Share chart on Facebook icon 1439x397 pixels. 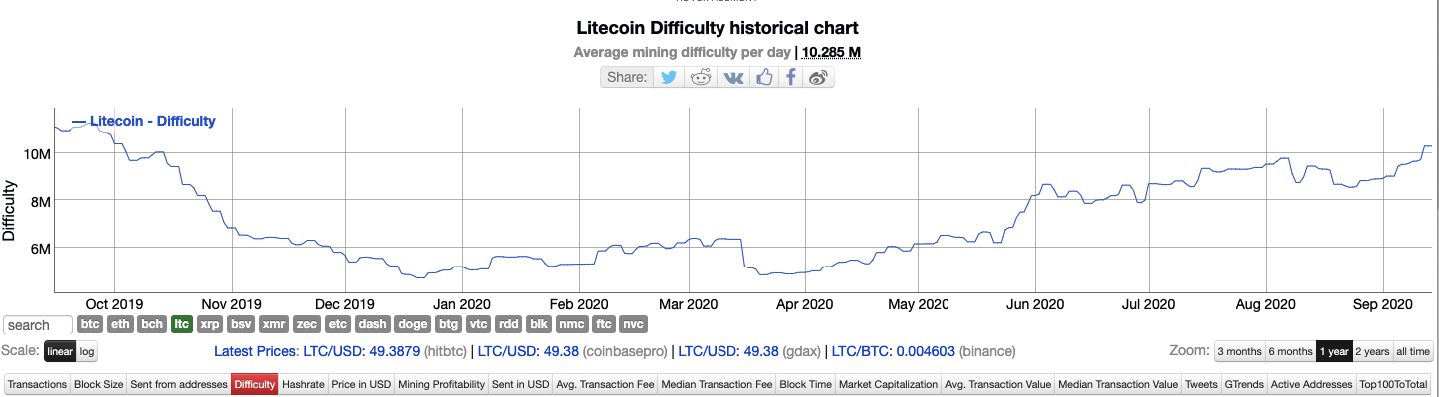791,77
